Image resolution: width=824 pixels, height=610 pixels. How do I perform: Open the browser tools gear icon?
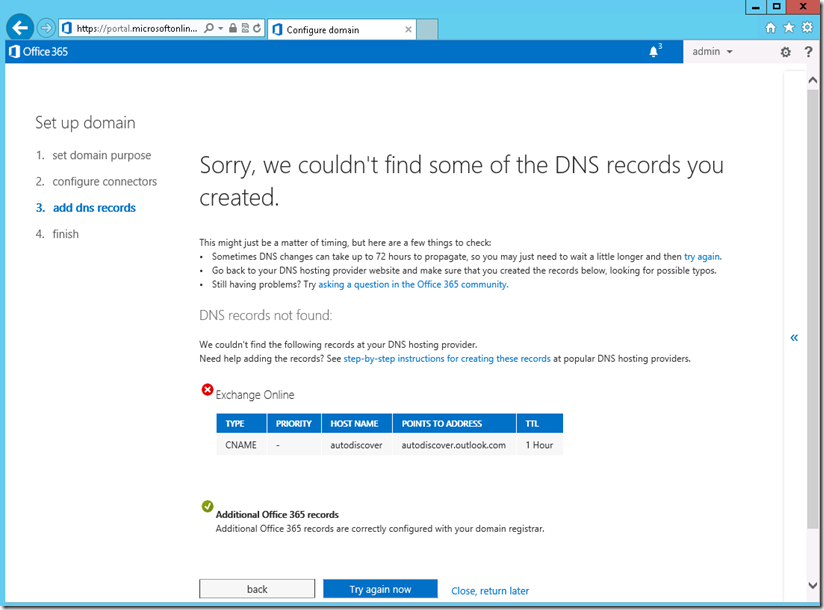click(x=807, y=28)
